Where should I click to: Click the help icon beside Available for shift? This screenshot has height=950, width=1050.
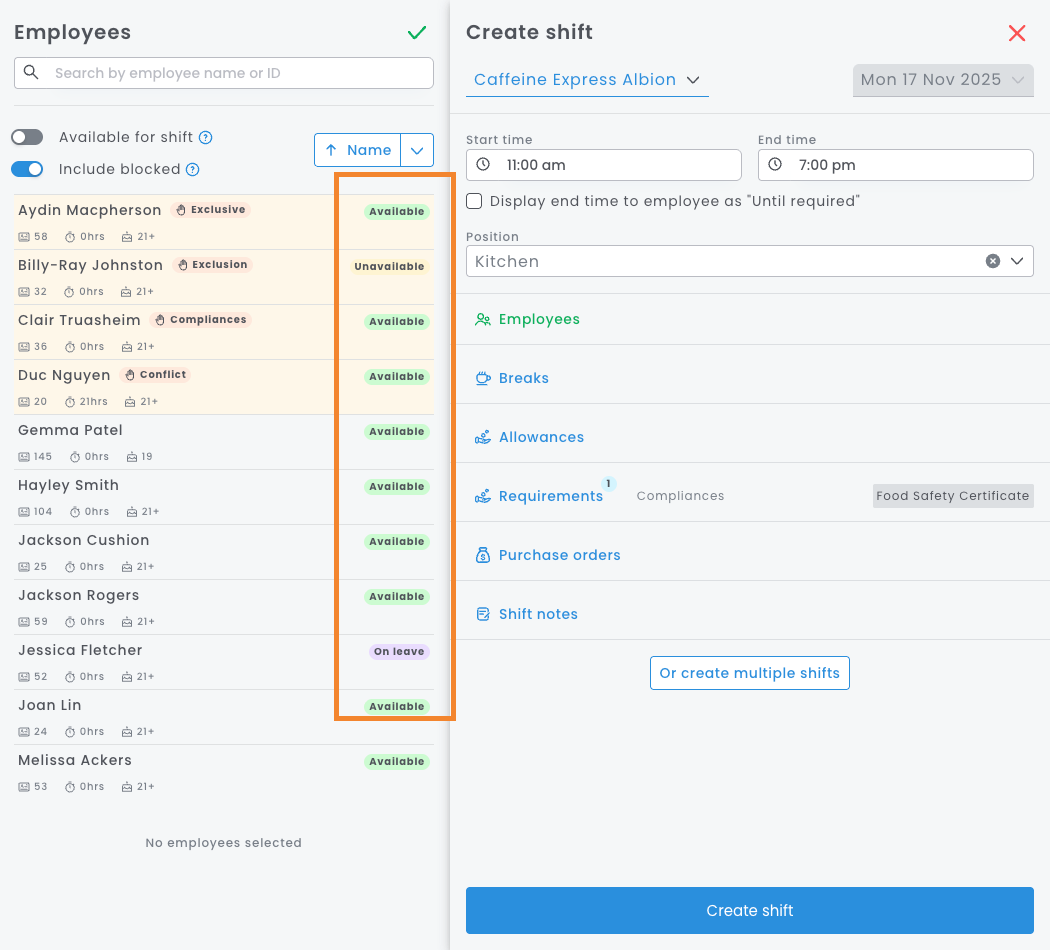click(x=205, y=138)
